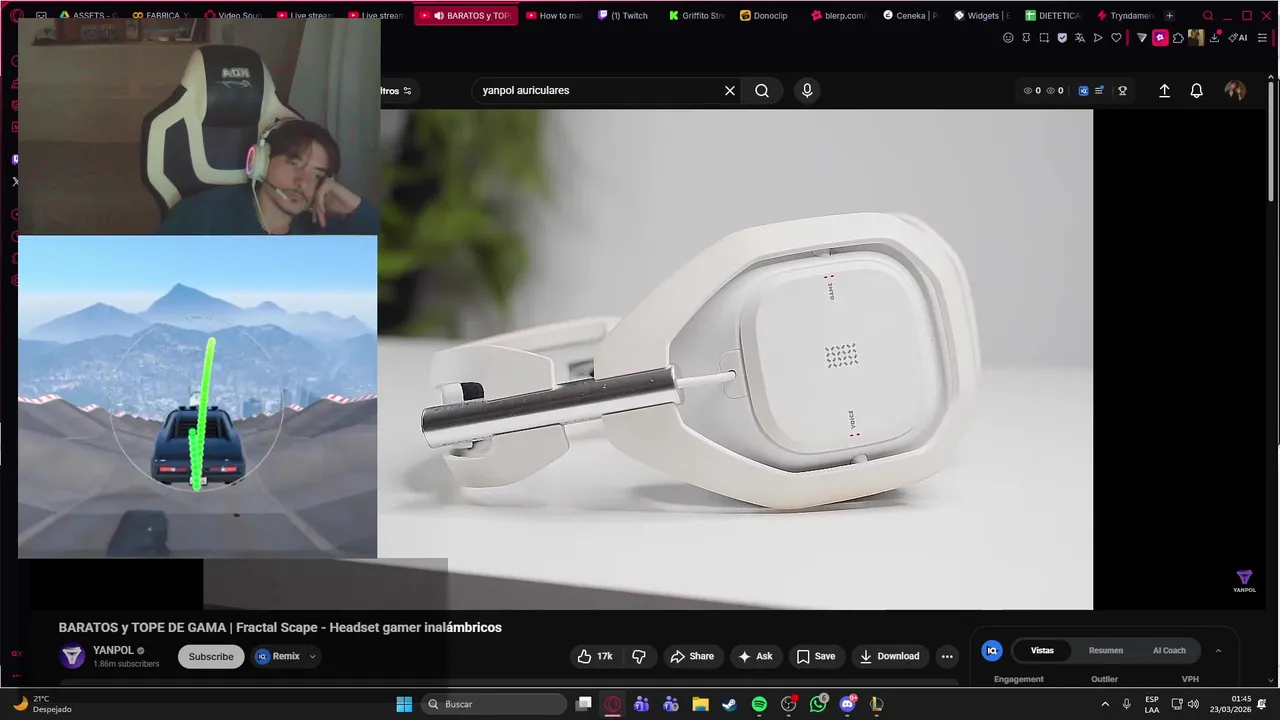Open the weather widget showing 21°C Despejado
Screen dimensions: 1280x720
(42, 704)
